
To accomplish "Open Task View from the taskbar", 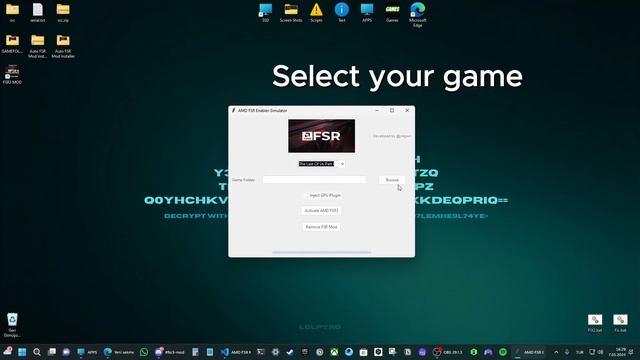I will 51,352.
